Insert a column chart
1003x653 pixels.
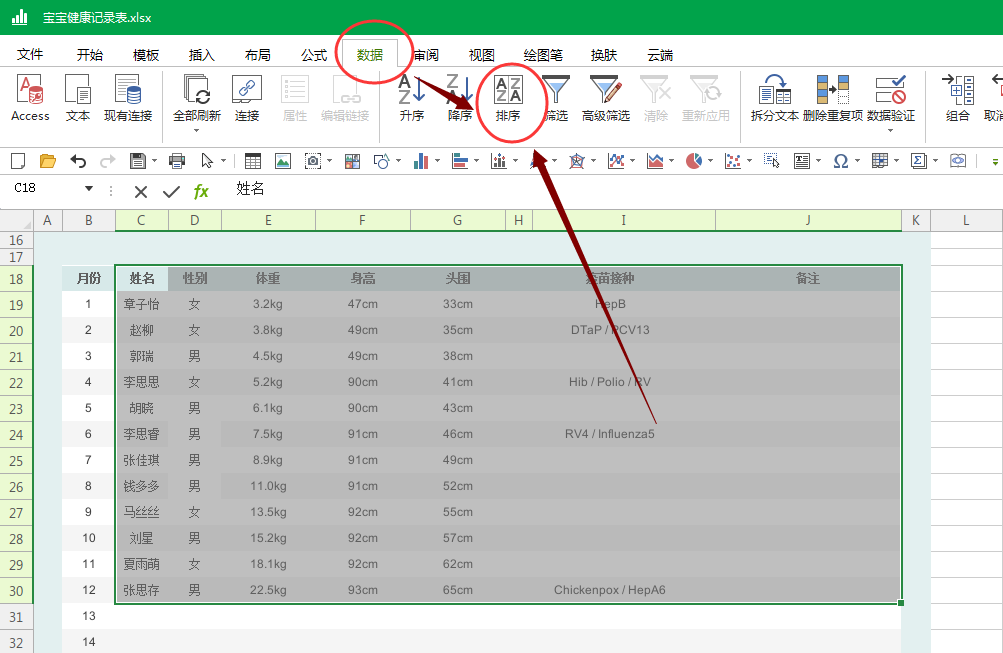coord(420,161)
